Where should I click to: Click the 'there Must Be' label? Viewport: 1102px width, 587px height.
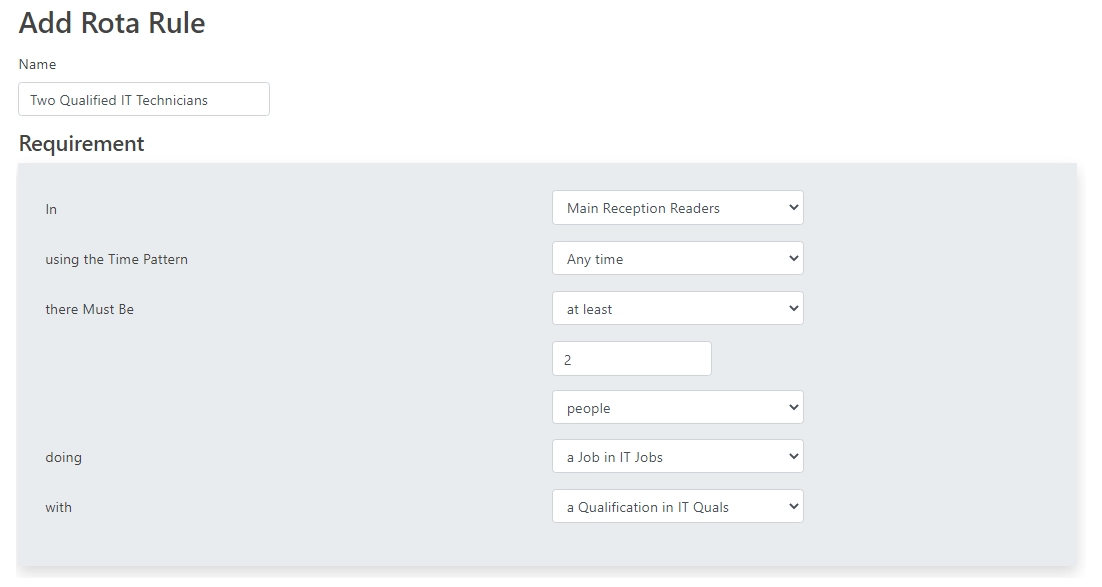(x=89, y=309)
